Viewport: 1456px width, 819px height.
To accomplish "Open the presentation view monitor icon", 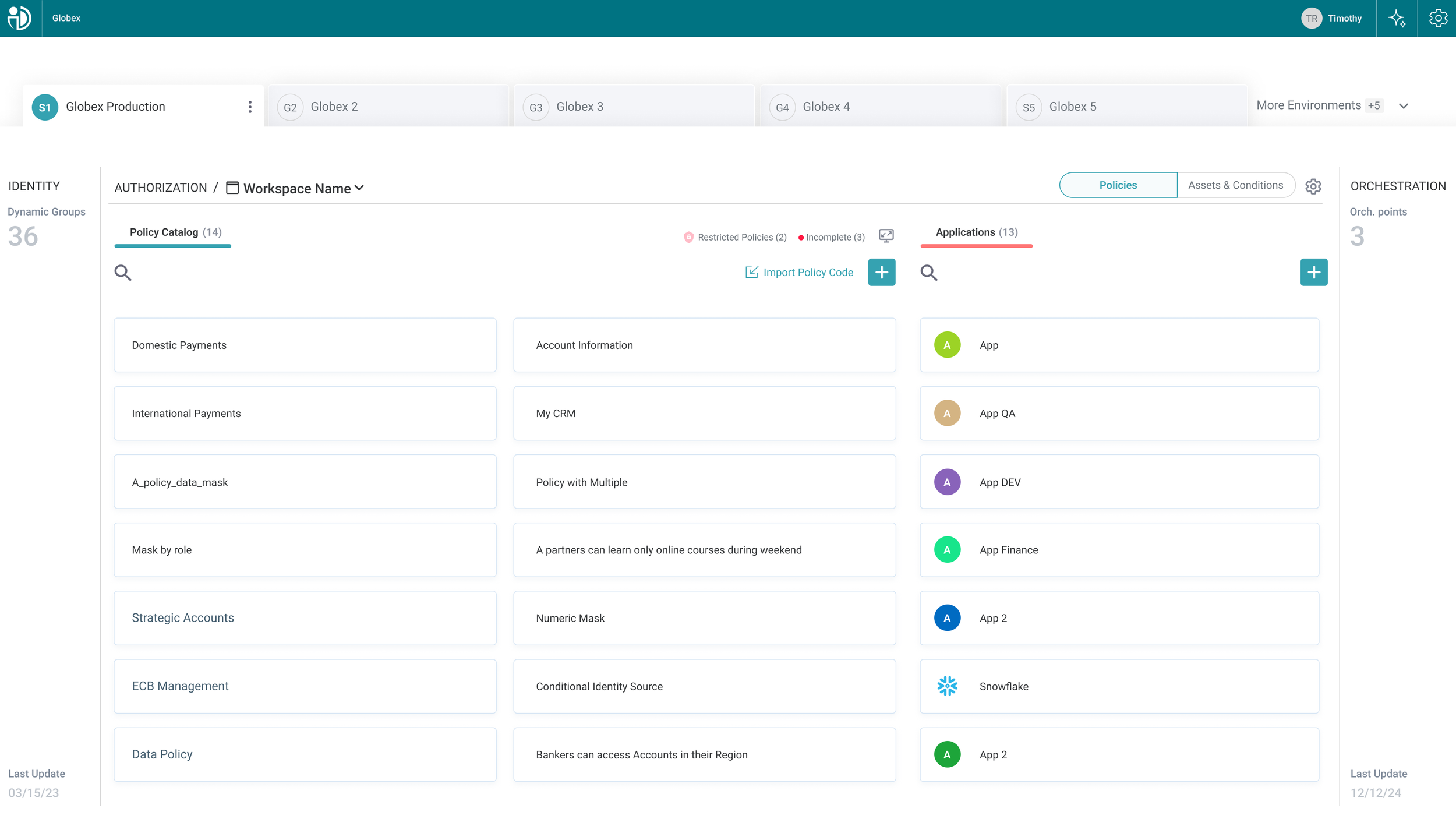I will tap(886, 236).
